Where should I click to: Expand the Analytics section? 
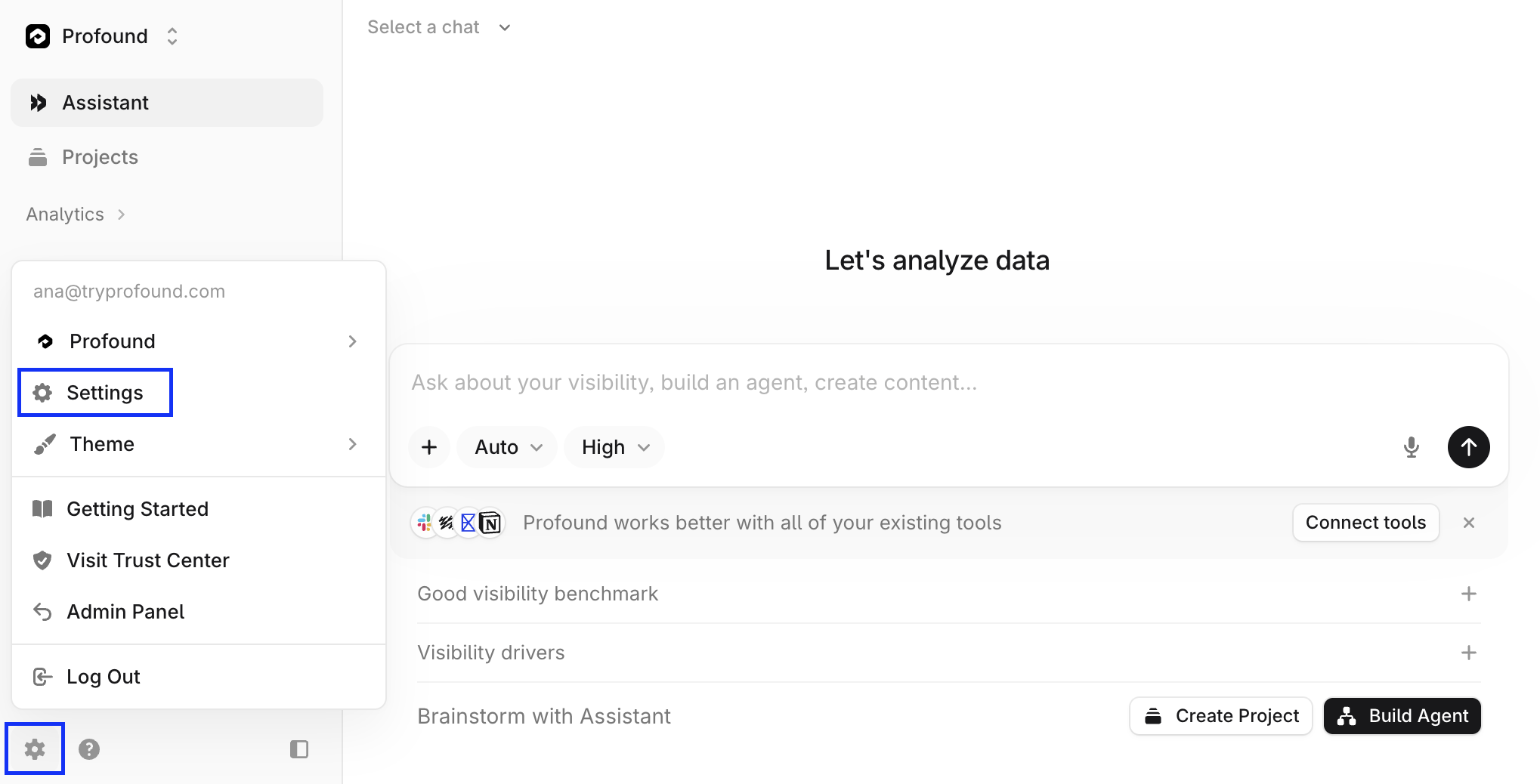[76, 215]
